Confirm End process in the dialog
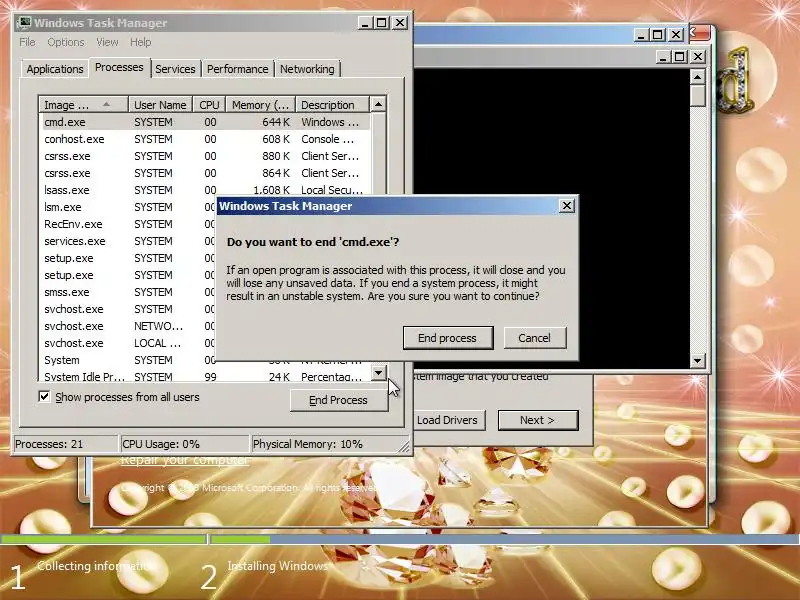 [447, 338]
